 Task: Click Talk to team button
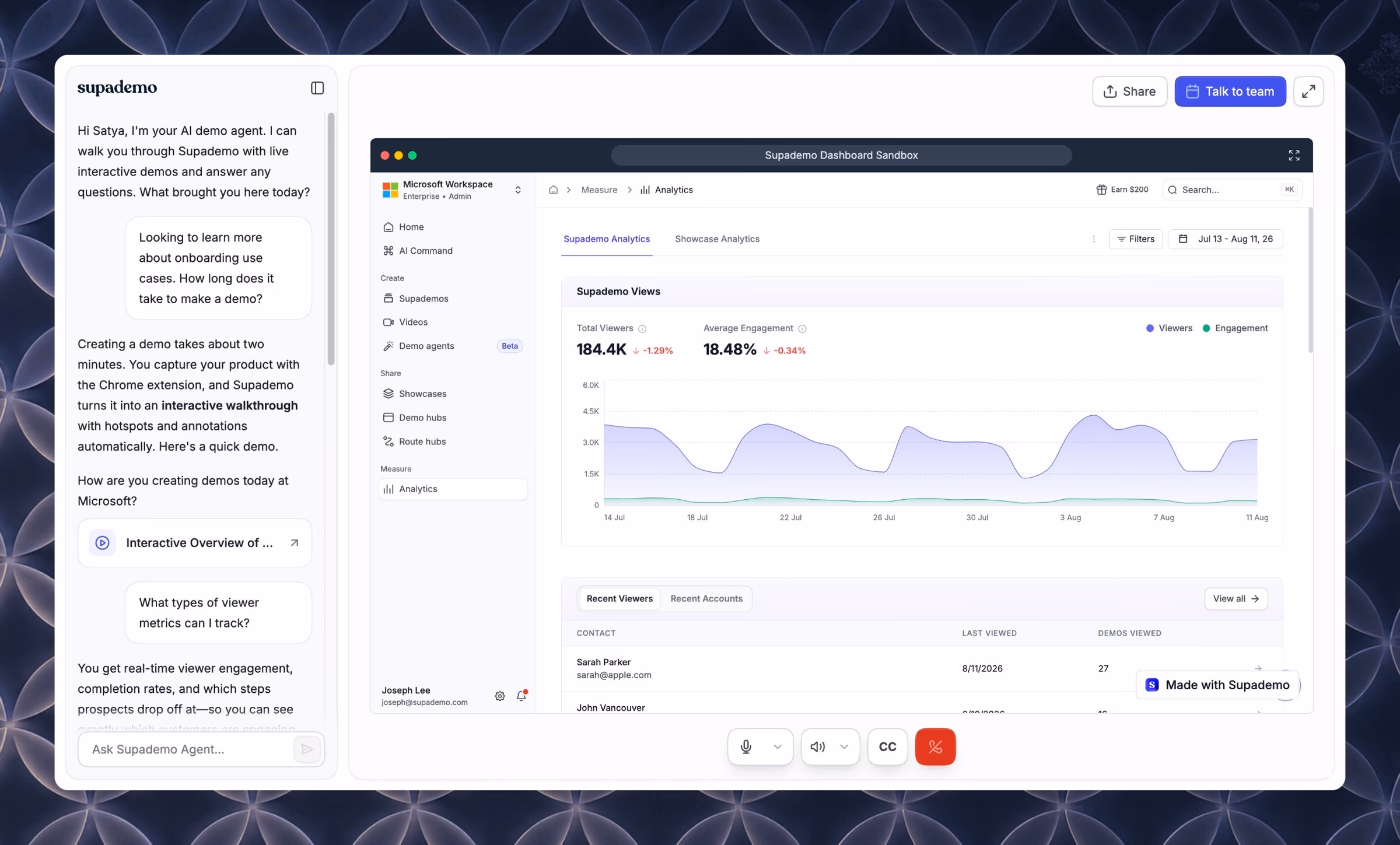tap(1230, 92)
